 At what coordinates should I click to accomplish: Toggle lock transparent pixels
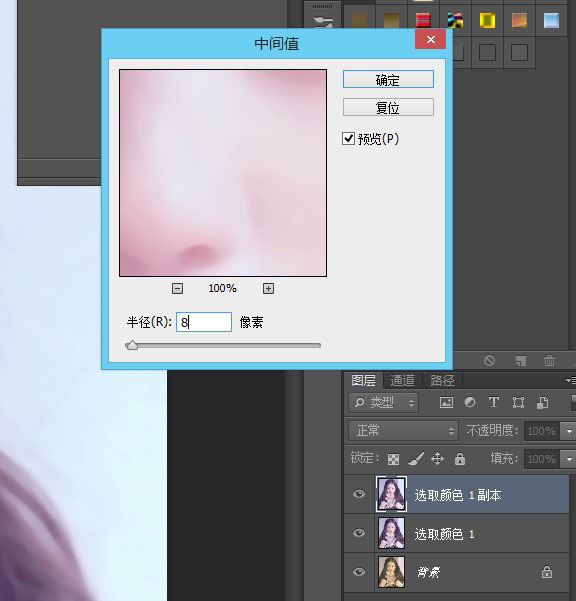[393, 459]
